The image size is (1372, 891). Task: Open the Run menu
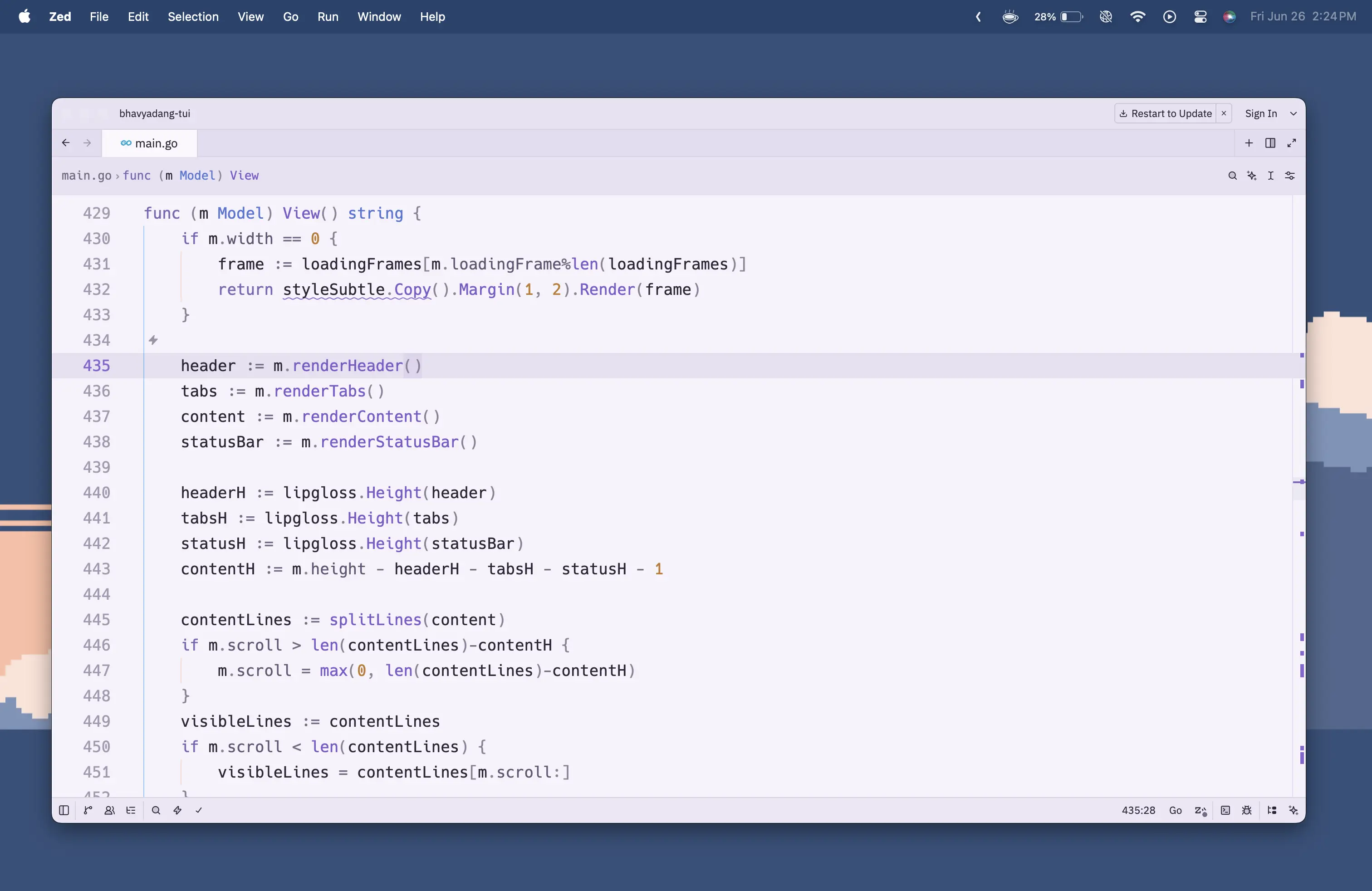tap(328, 17)
